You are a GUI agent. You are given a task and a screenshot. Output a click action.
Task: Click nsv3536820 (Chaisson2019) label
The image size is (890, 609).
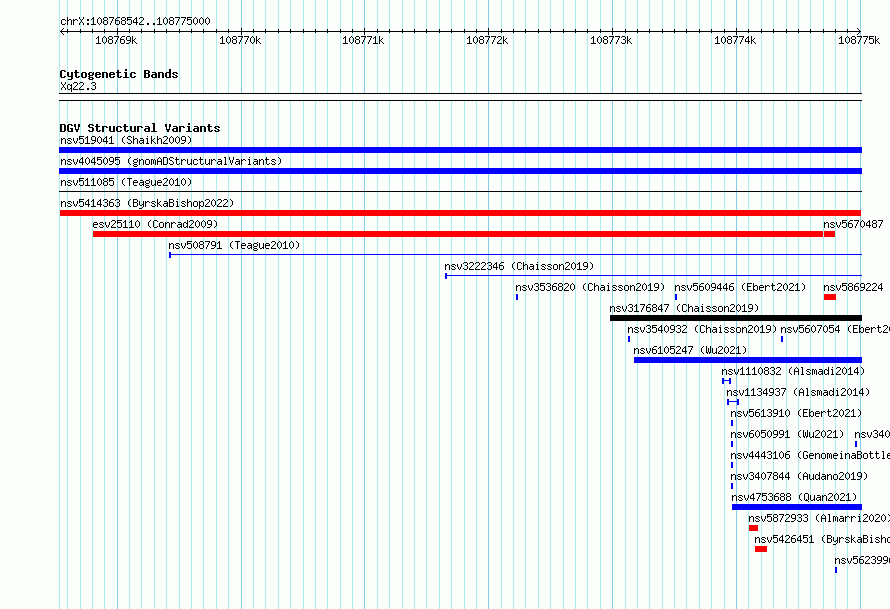coord(590,287)
